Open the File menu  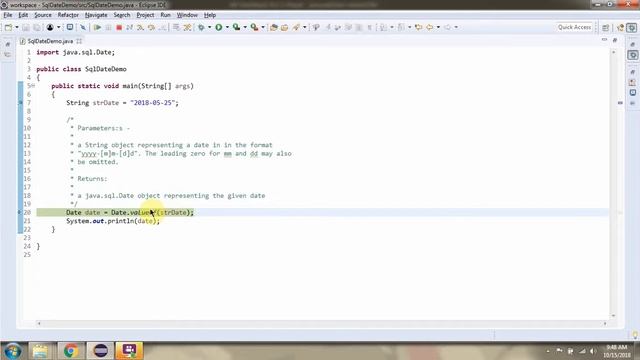8,15
